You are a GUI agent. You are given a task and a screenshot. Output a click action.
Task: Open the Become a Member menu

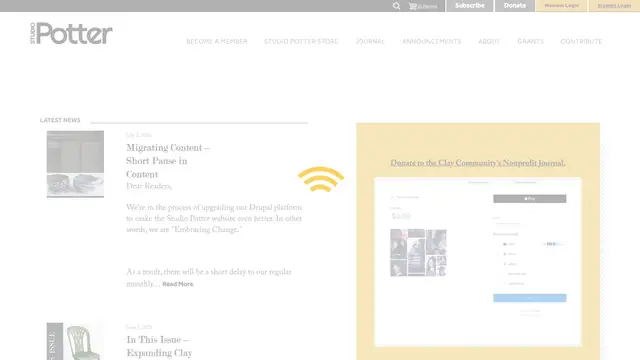217,42
